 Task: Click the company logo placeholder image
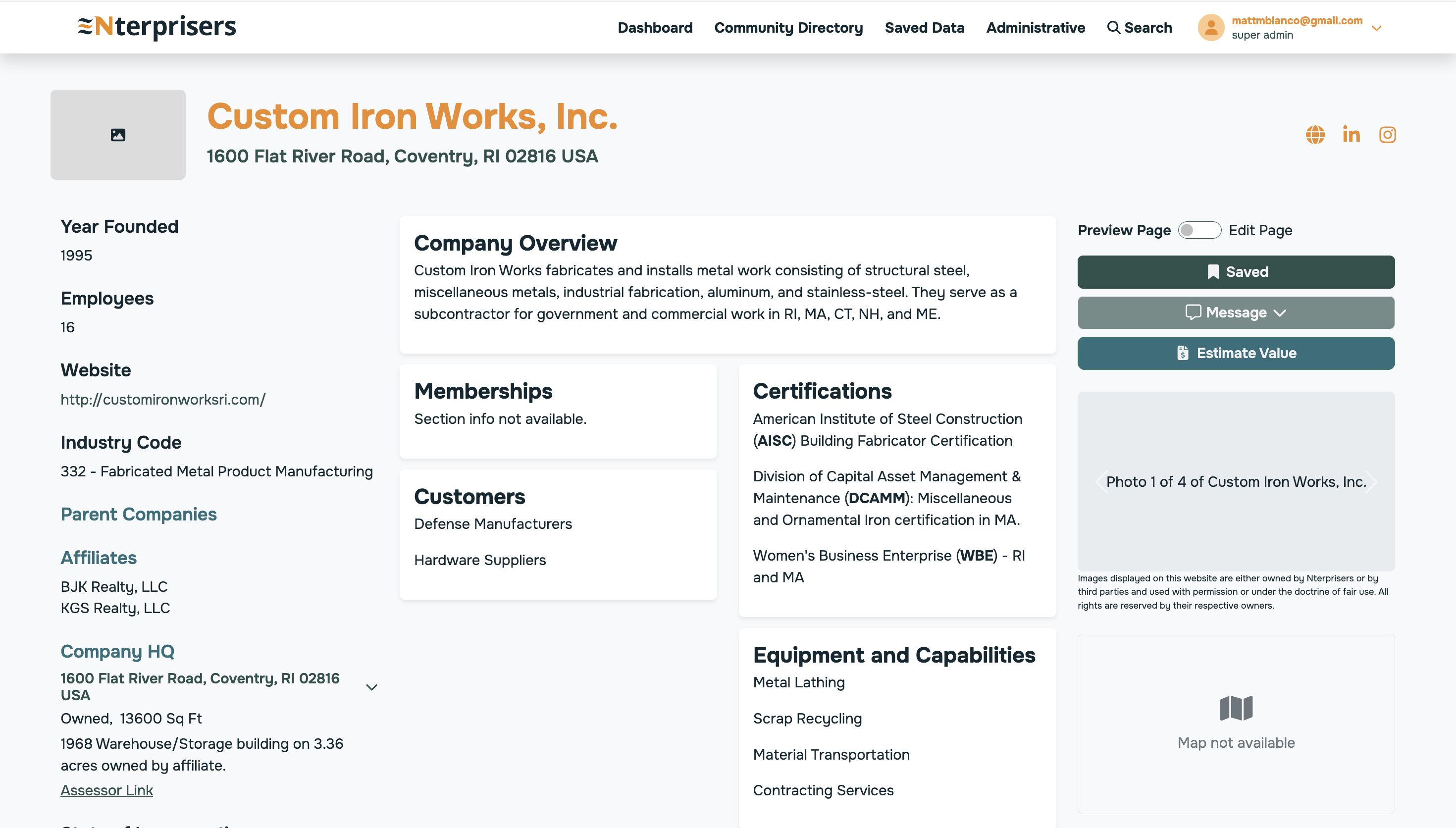click(118, 135)
